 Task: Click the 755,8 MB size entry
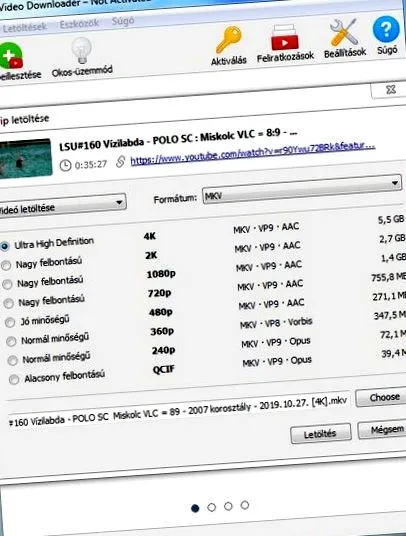389,277
